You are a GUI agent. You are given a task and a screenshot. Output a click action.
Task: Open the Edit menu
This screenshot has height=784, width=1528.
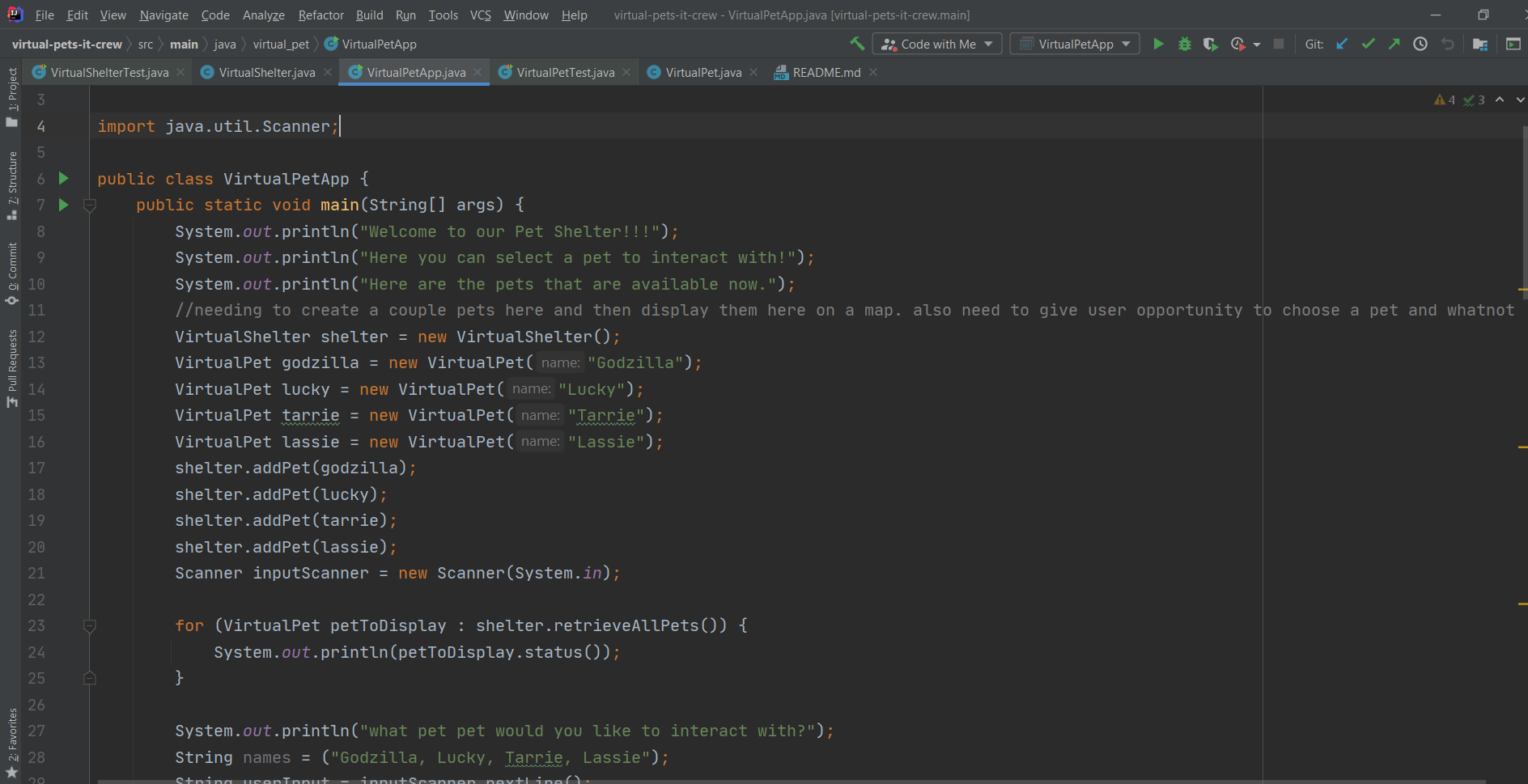pyautogui.click(x=78, y=15)
